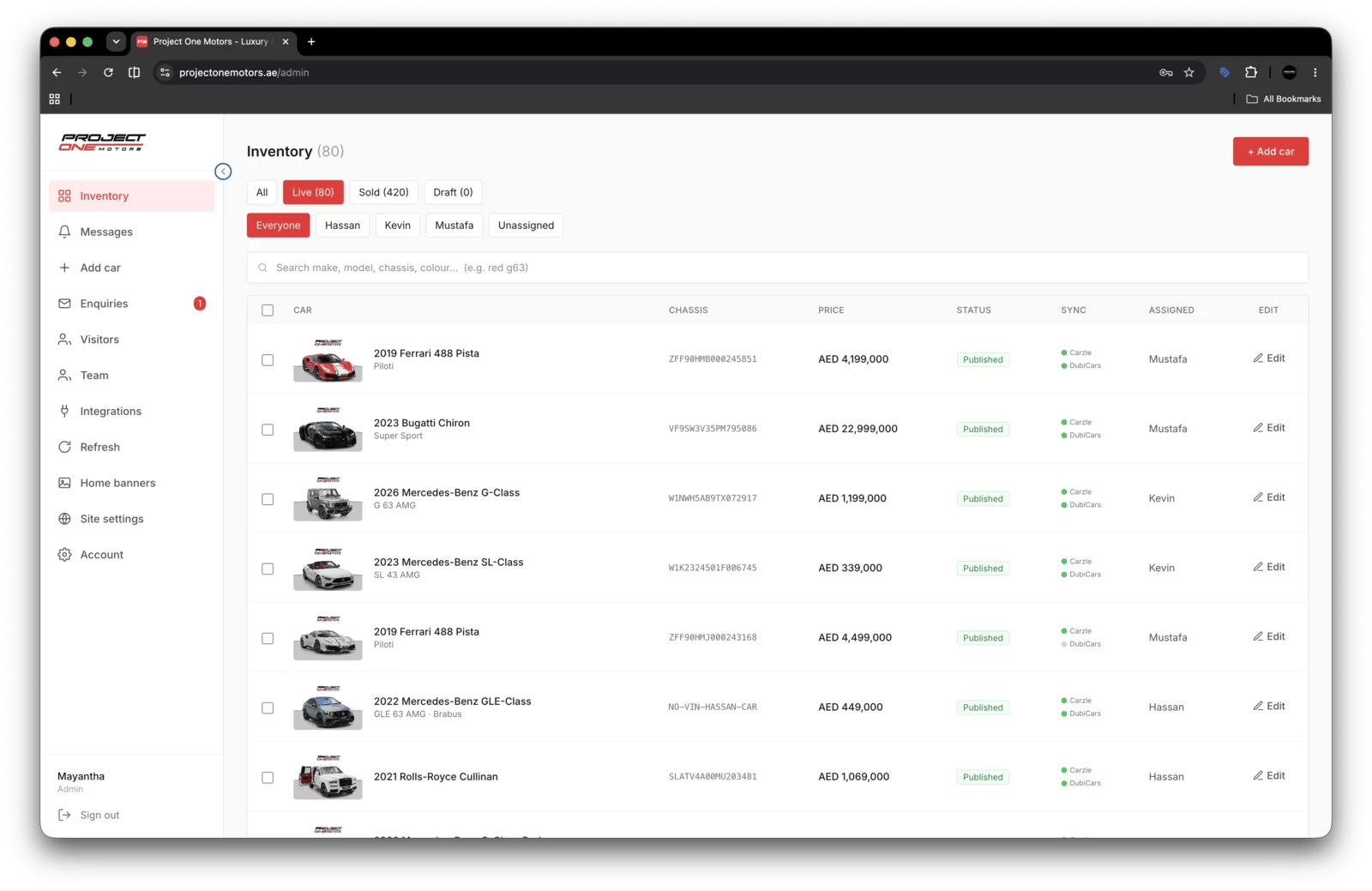Reload the page in the browser
The image size is (1372, 891).
[x=108, y=73]
